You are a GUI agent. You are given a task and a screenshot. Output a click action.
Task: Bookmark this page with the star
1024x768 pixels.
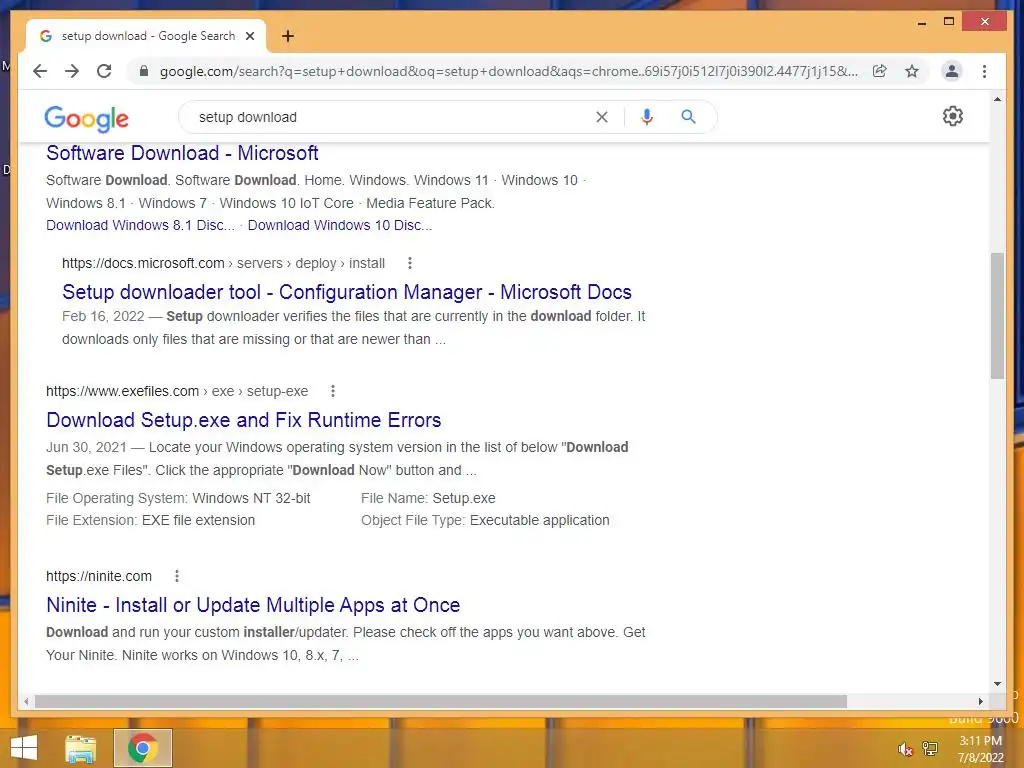tap(912, 71)
